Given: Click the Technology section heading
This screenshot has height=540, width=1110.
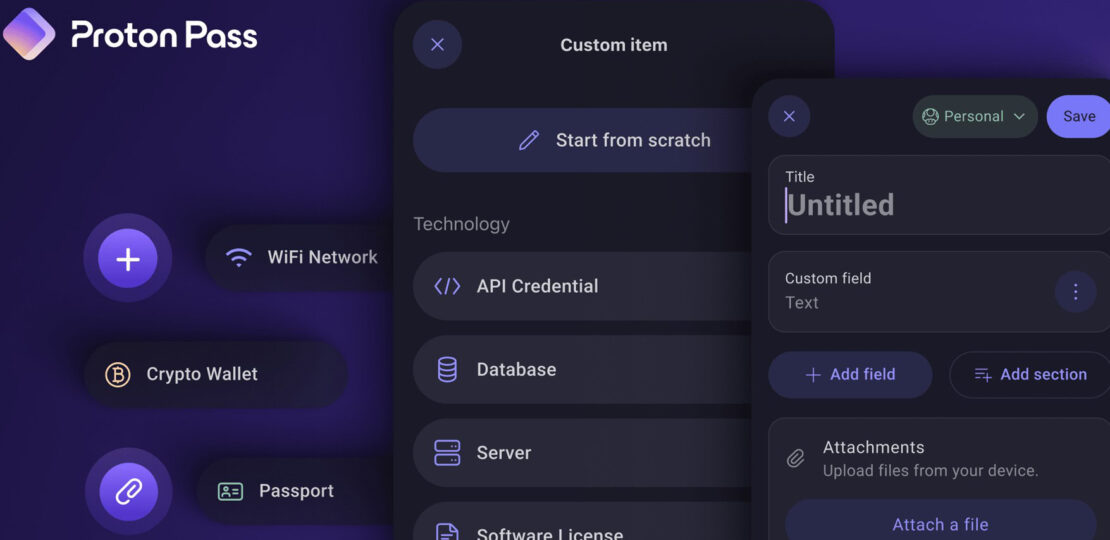Looking at the screenshot, I should point(462,224).
